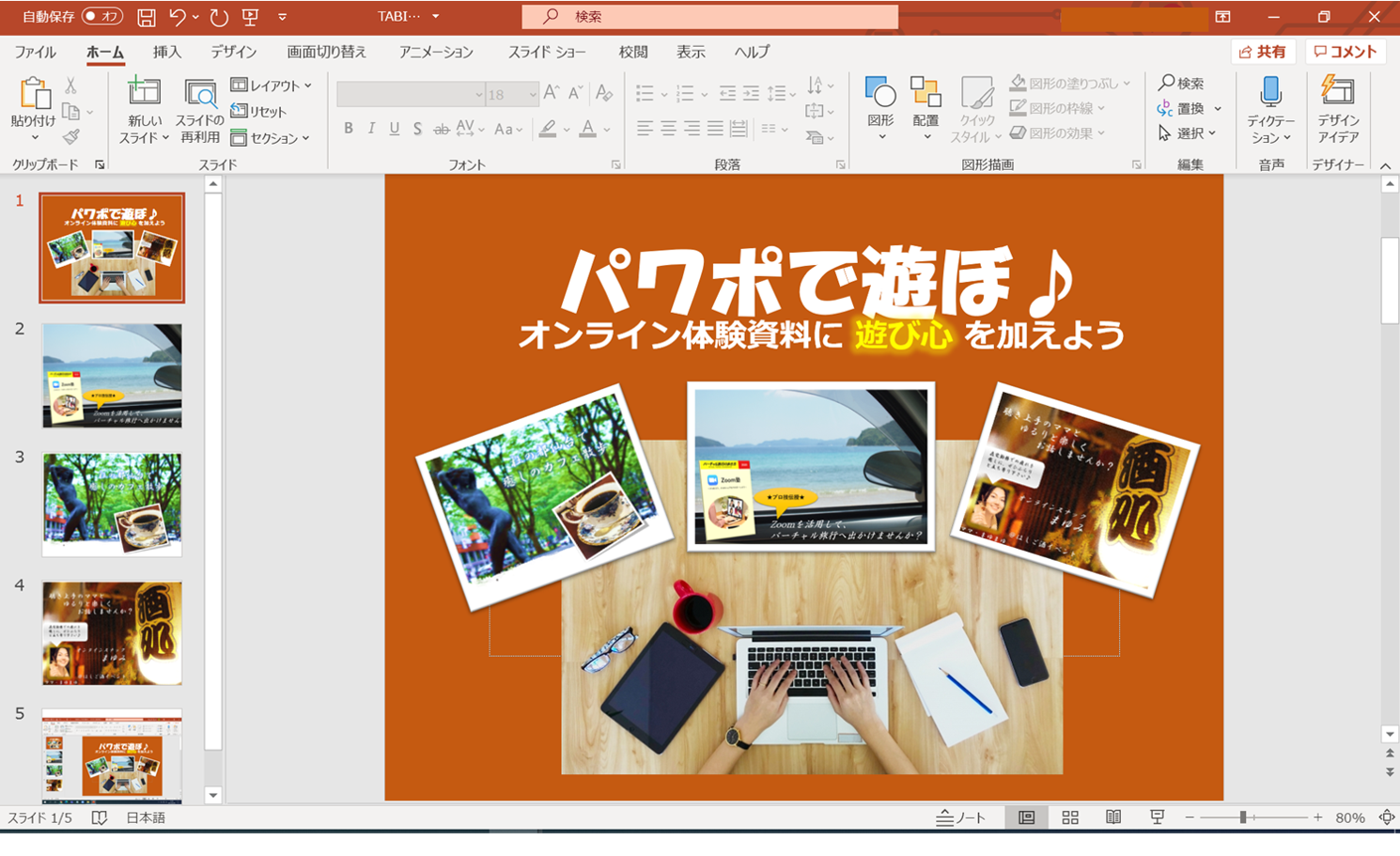Toggle Normal view button in status bar
The image size is (1400, 856).
[1026, 817]
